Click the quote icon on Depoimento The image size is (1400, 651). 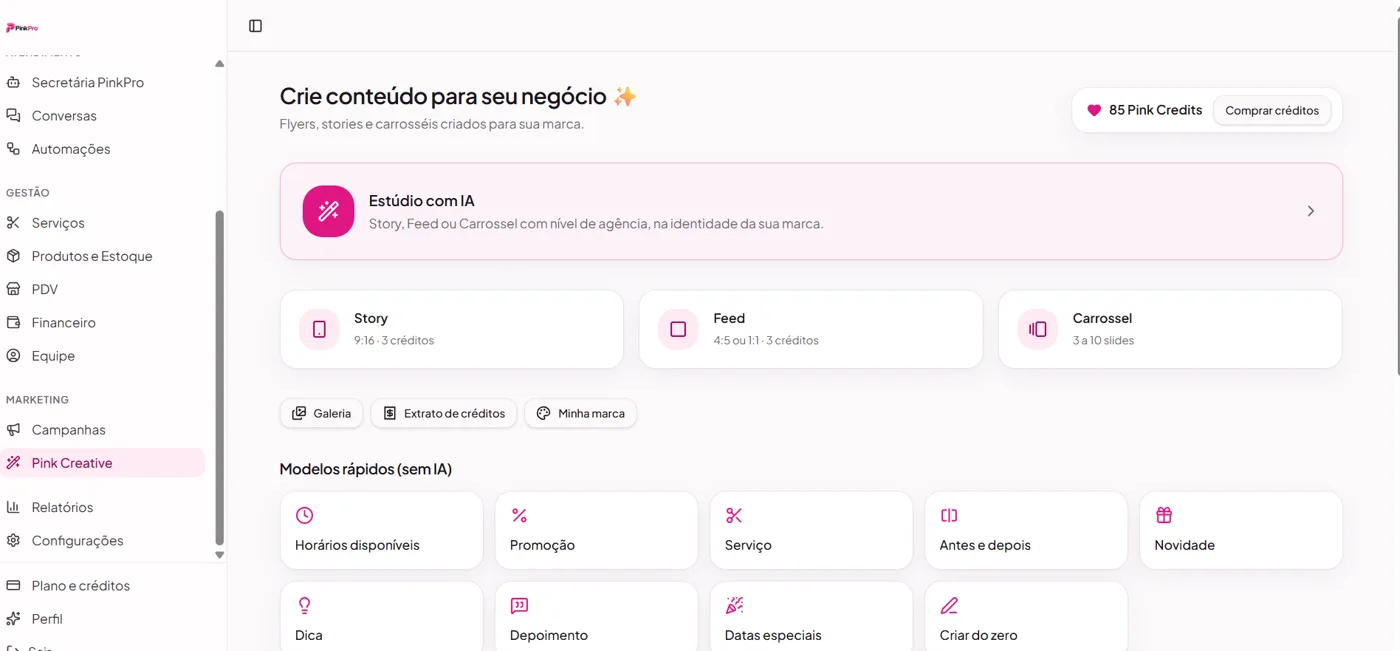point(519,605)
